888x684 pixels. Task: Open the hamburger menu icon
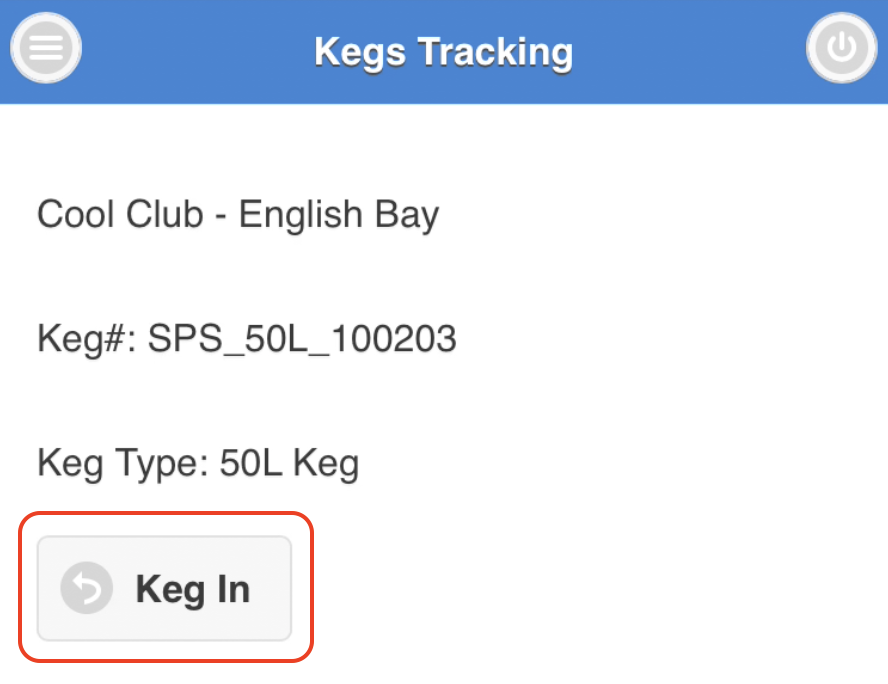pyautogui.click(x=45, y=49)
